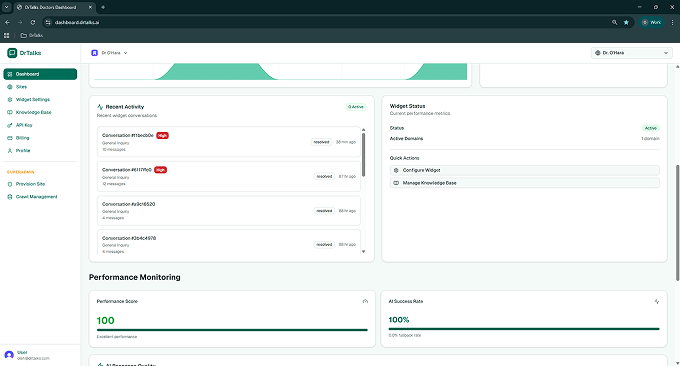Click the purple site icon beside Dr O'Hara
The image size is (680, 366).
pyautogui.click(x=94, y=53)
